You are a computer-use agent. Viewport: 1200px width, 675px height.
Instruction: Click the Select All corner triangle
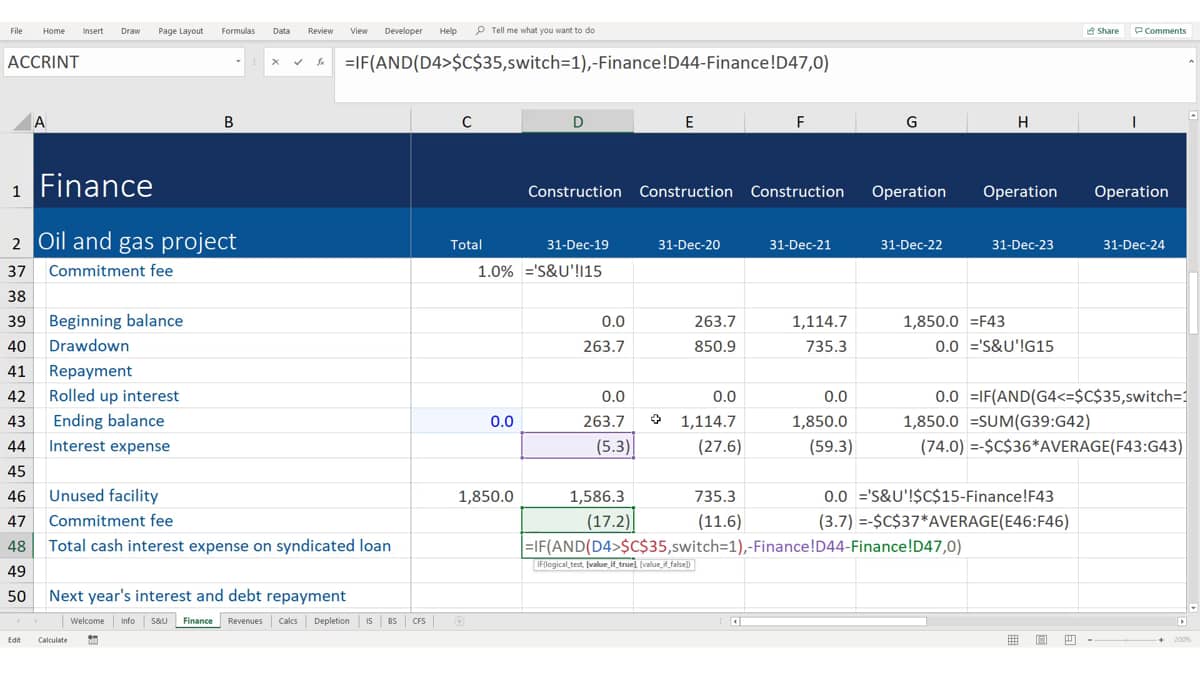23,122
